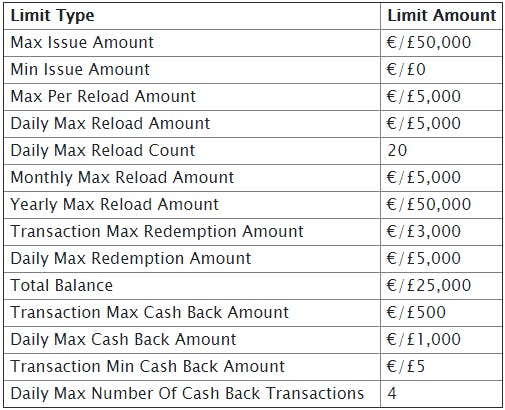This screenshot has width=505, height=410.
Task: Select the Daily Max Reload Count label
Action: click(x=103, y=150)
